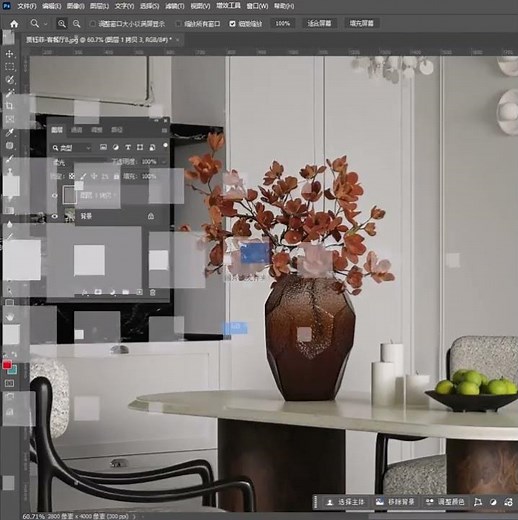Open the 文件(F) menu
Viewport: 518px width, 520px height.
click(x=26, y=6)
